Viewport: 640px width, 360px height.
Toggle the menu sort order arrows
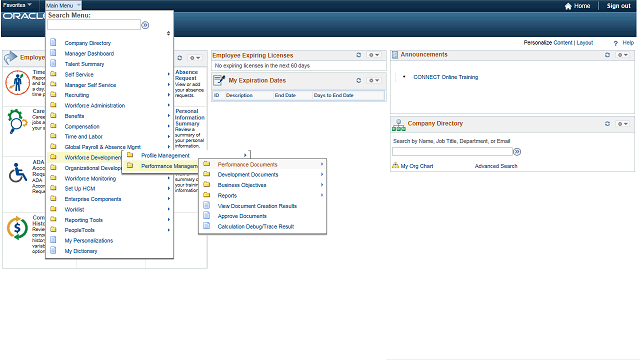coord(168,33)
